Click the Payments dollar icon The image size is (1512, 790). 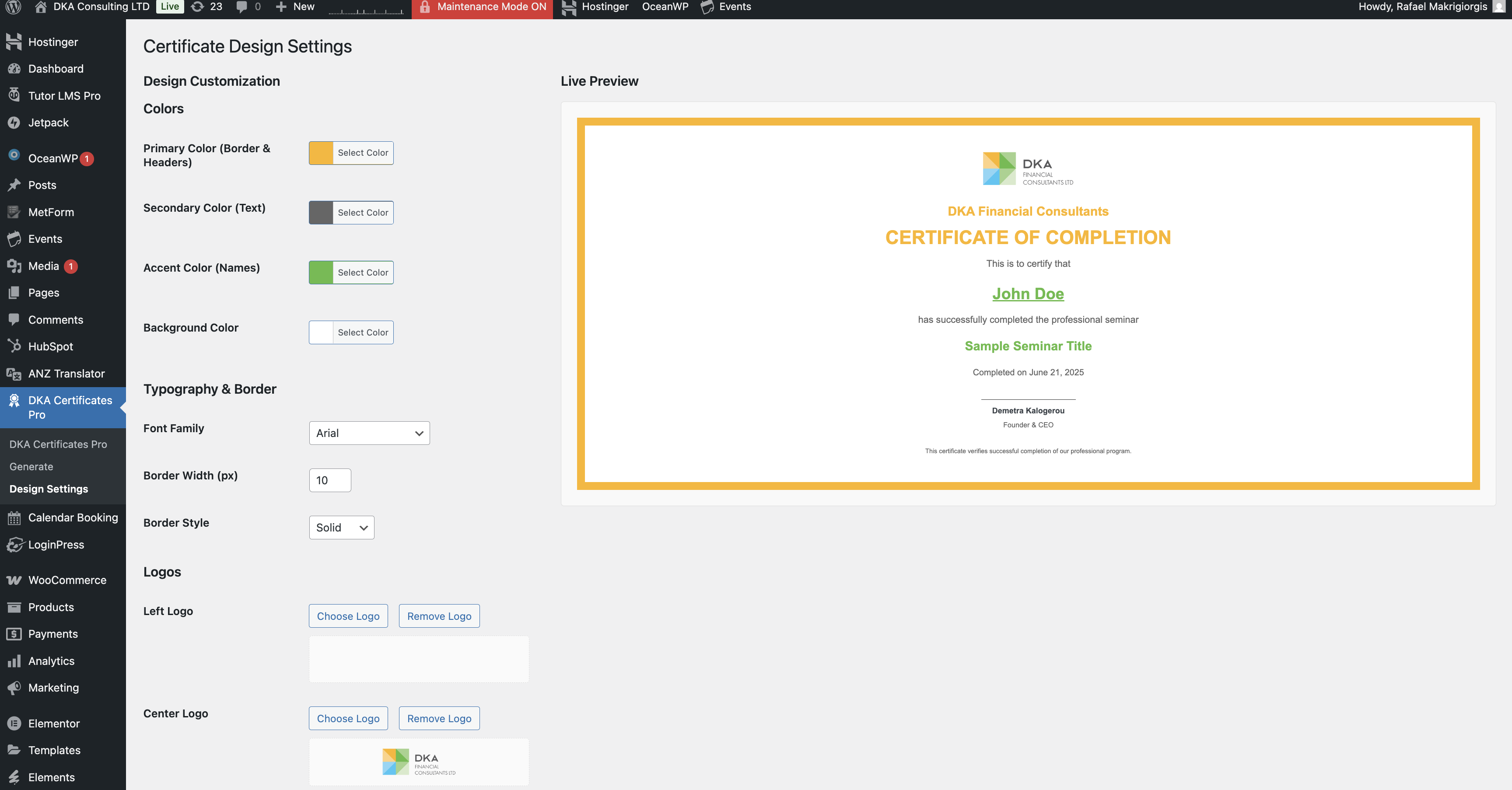(14, 634)
